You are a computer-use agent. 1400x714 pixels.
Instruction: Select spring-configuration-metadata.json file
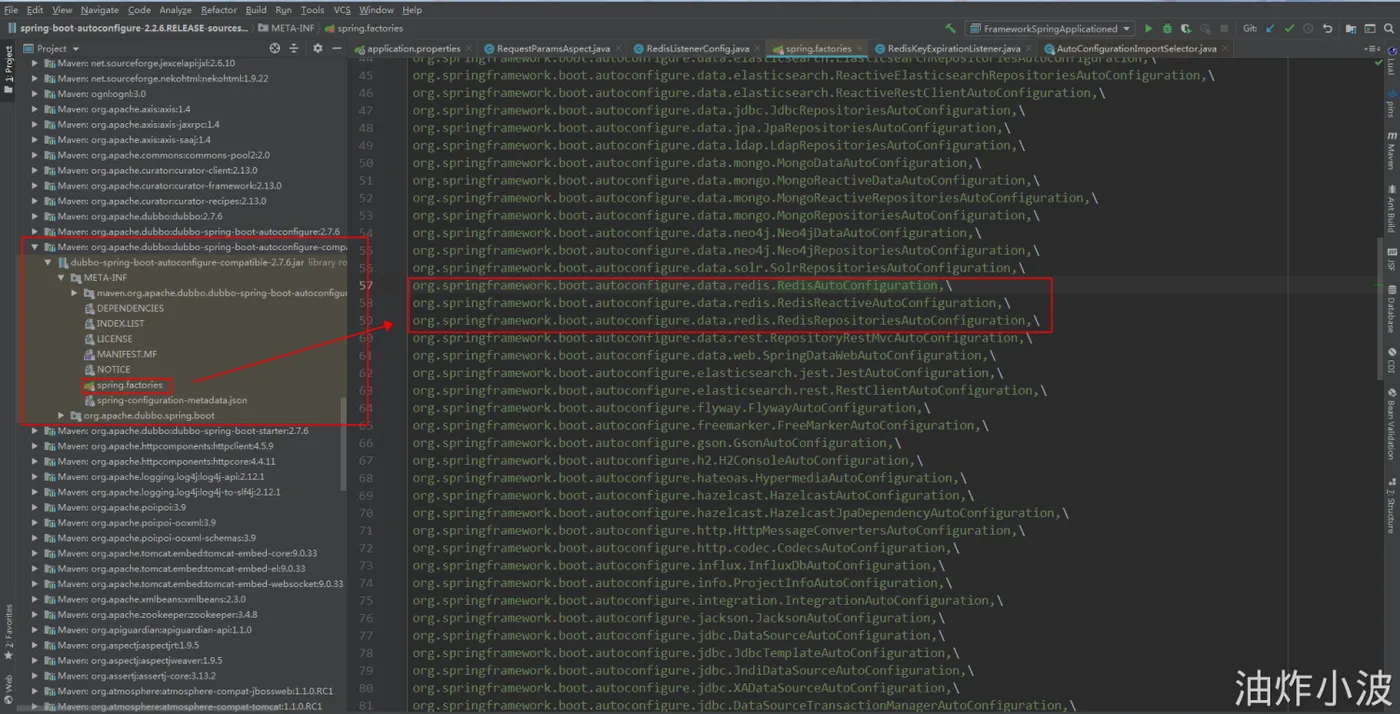[x=172, y=400]
